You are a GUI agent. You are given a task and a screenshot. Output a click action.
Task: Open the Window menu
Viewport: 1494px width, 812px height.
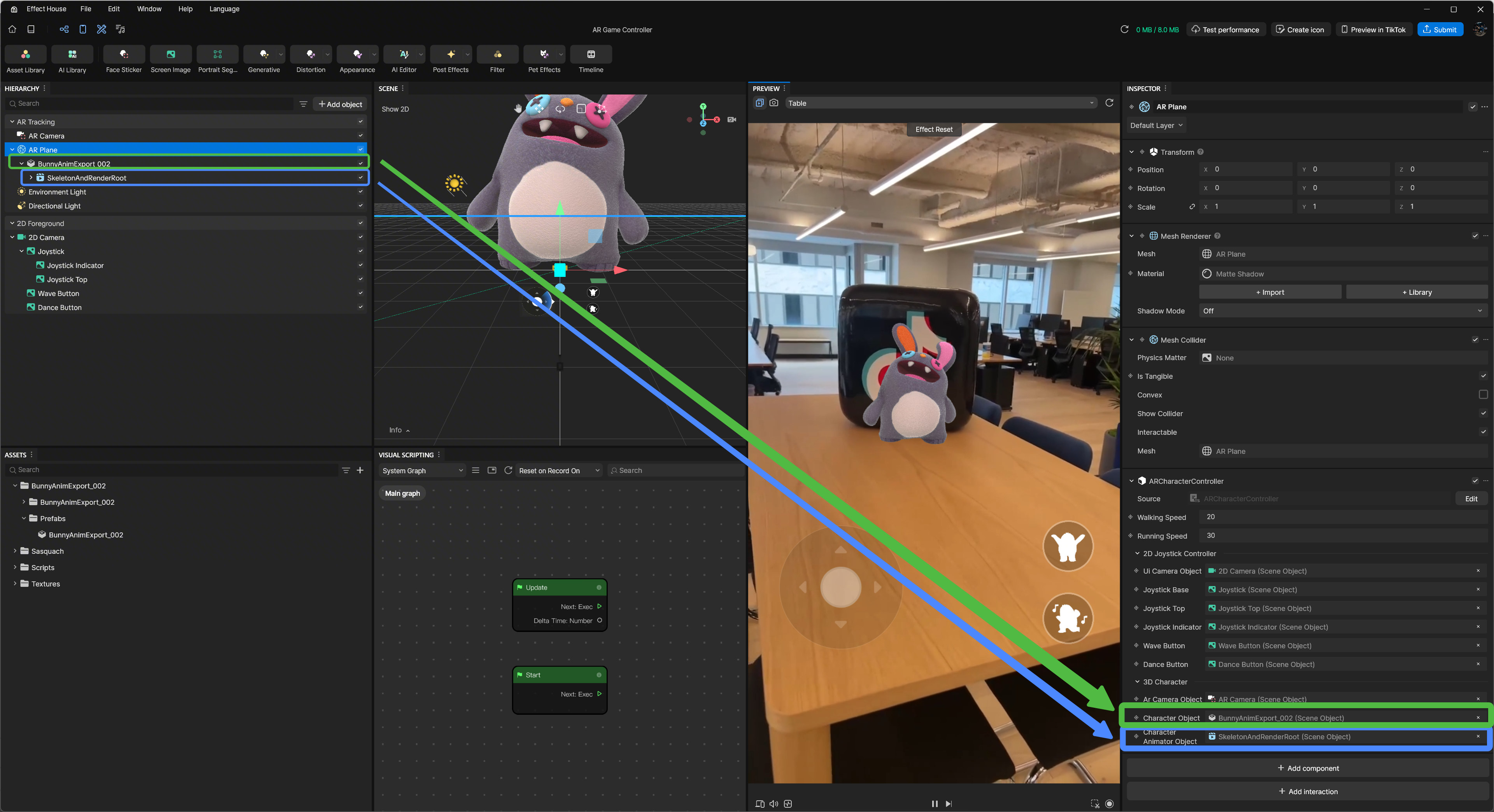(149, 9)
